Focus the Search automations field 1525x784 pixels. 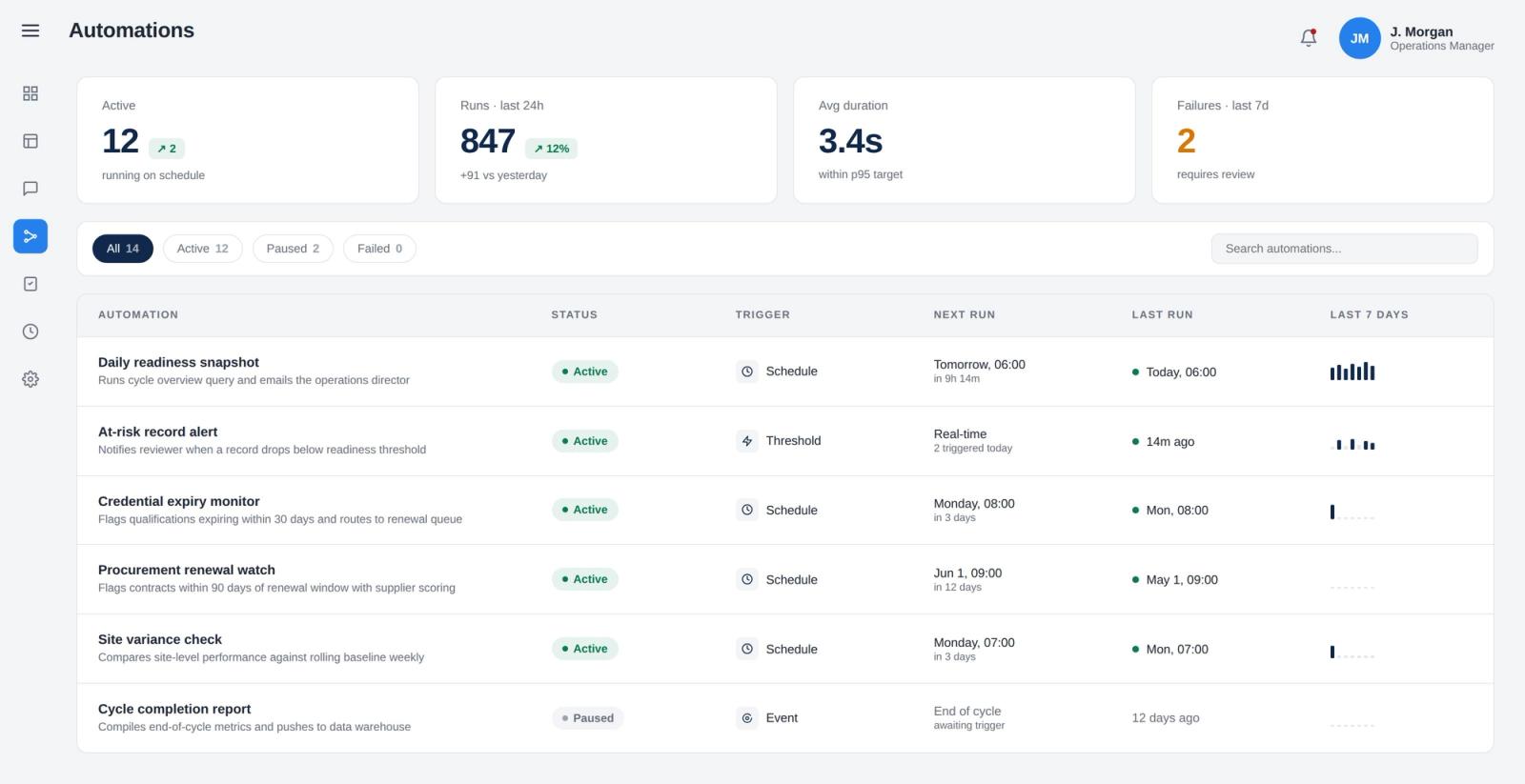pos(1344,249)
